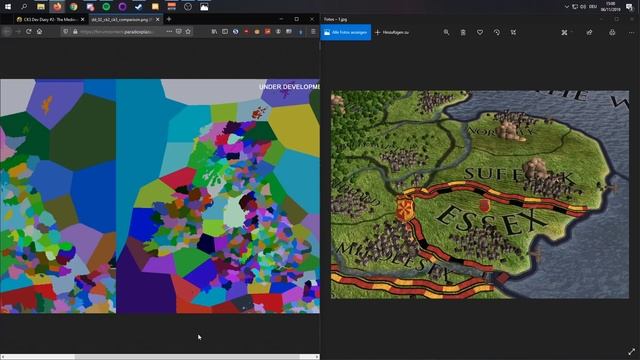Switch to Firefox in the taskbar
Screen dimensions: 640x360
pyautogui.click(x=57, y=7)
